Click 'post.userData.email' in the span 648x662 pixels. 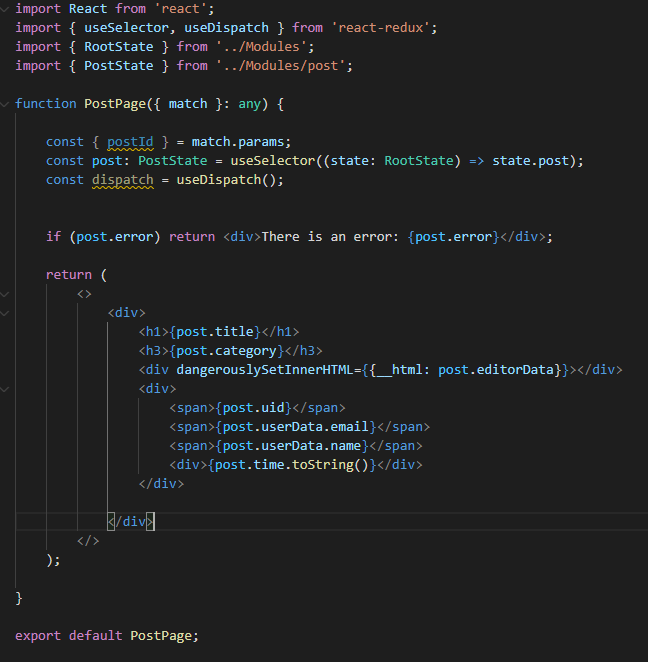click(x=296, y=427)
